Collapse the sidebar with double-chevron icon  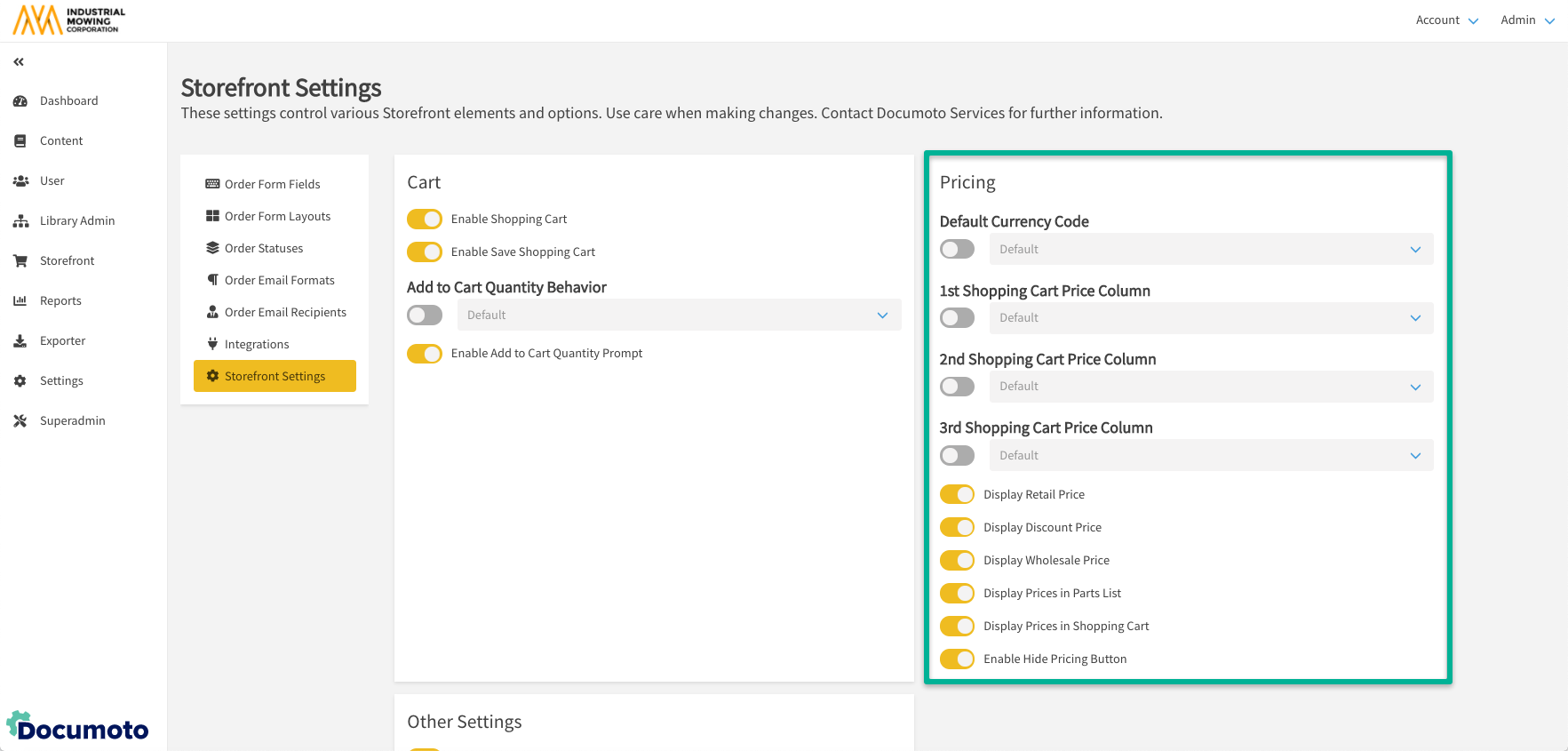click(x=19, y=62)
